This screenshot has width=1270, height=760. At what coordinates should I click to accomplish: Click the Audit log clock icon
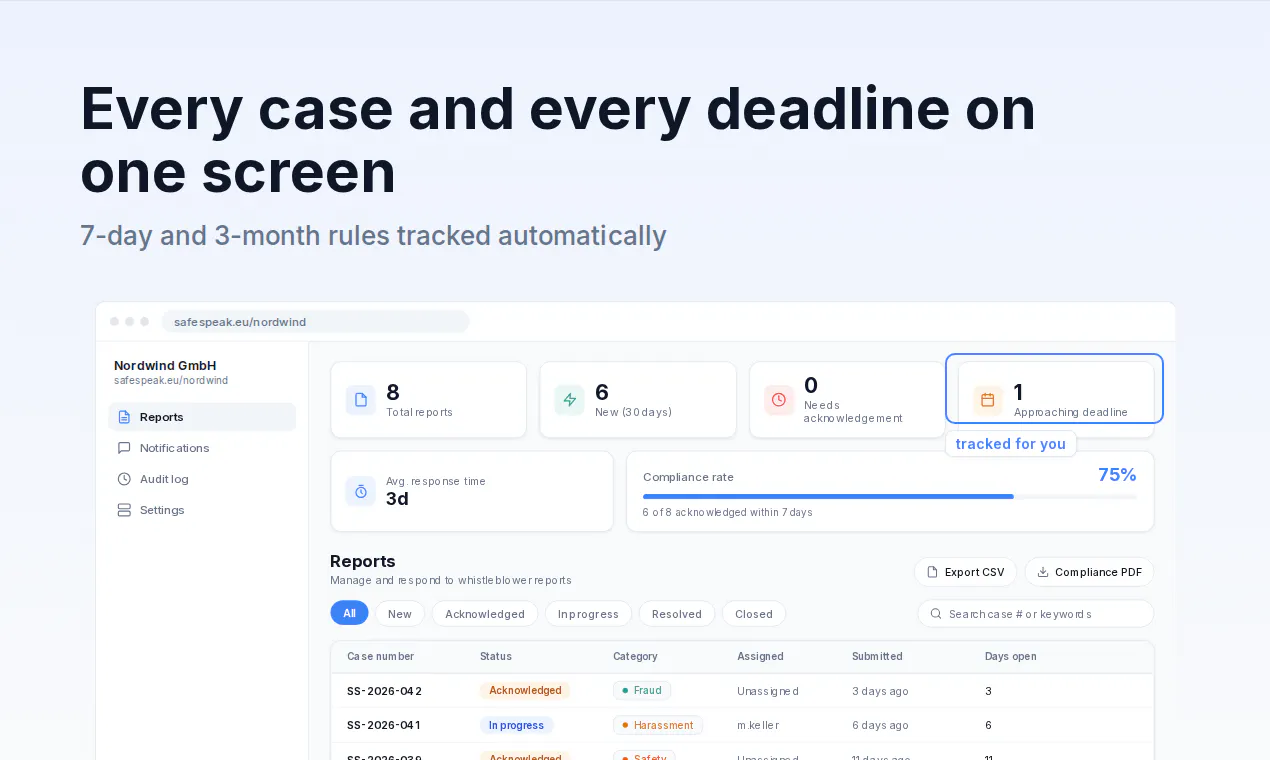point(124,479)
